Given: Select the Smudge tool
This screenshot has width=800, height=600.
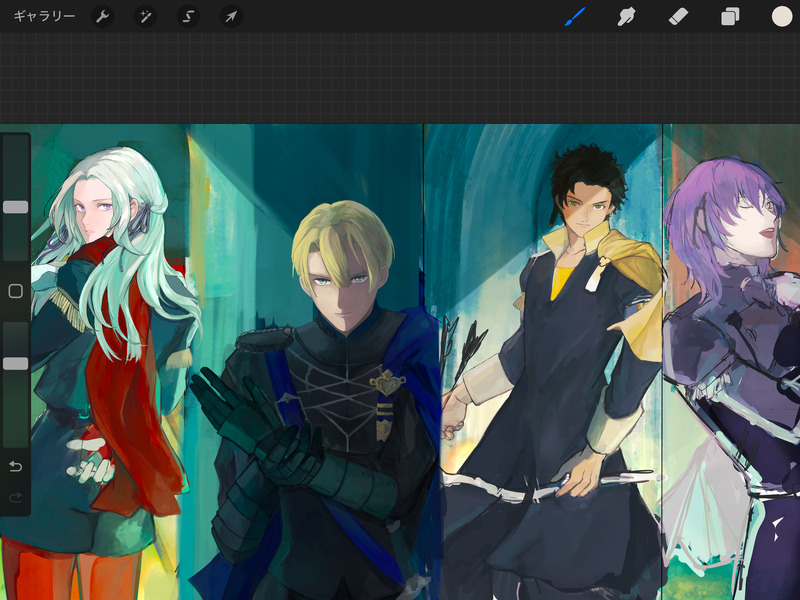Looking at the screenshot, I should [627, 16].
